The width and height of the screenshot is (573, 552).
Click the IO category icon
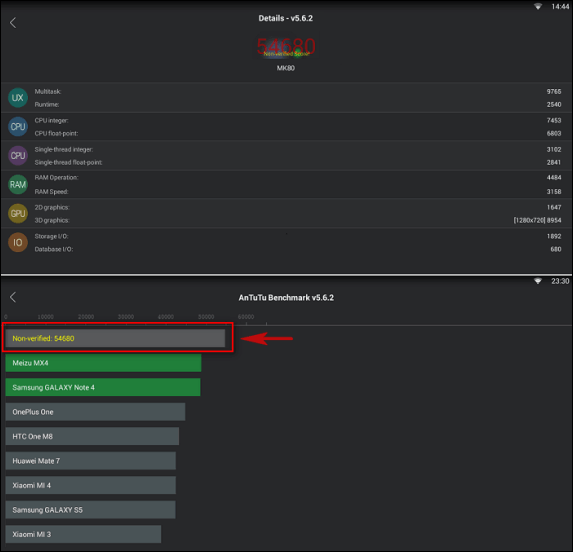[18, 242]
